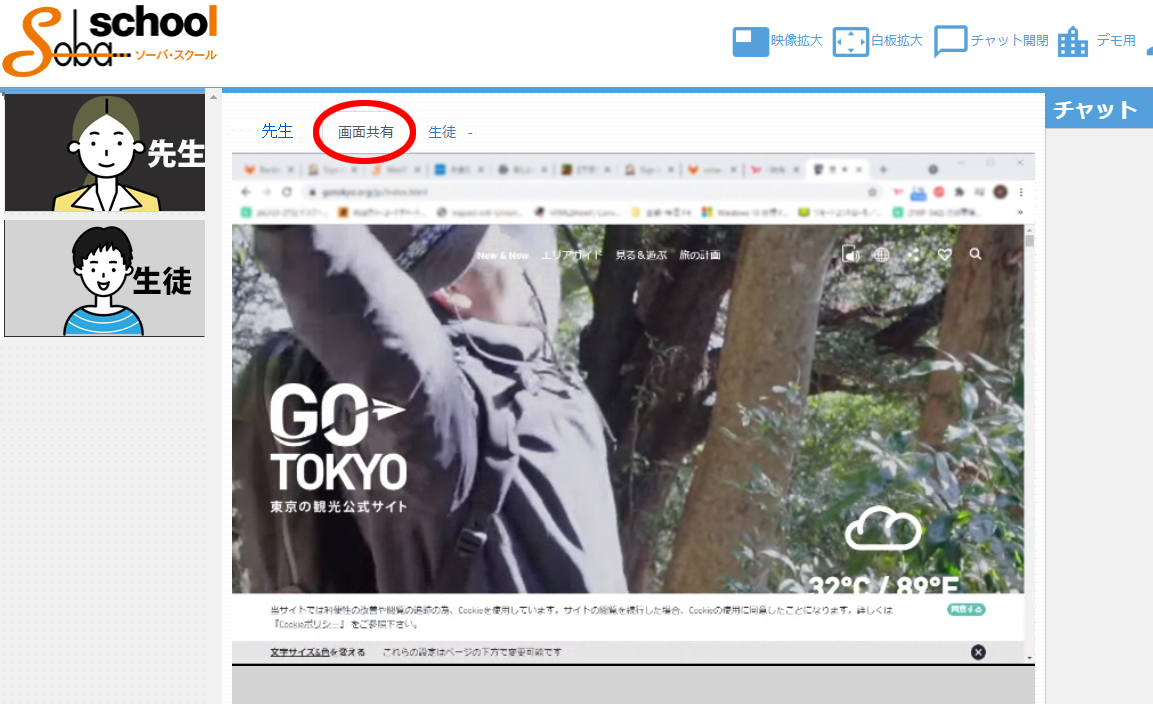Toggle chat with チャット開閉 speech bubble icon
The height and width of the screenshot is (704, 1153).
pos(950,41)
